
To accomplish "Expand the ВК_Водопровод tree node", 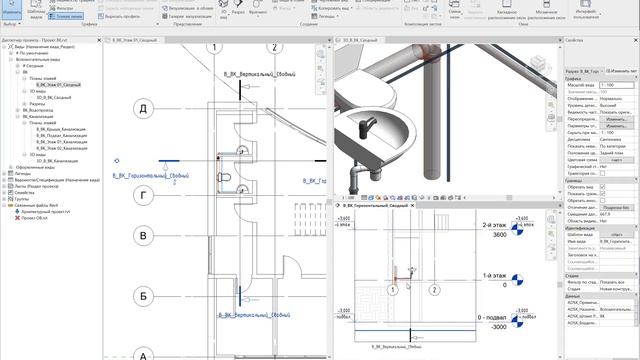I will 18,110.
